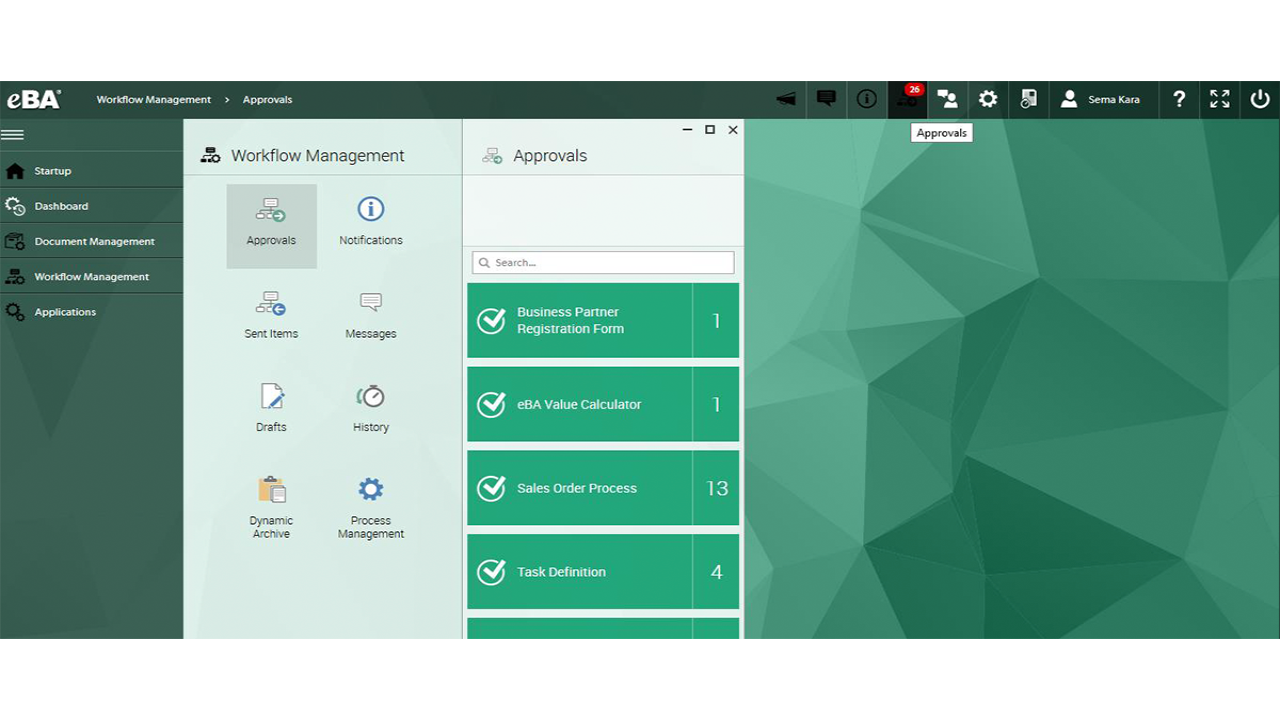Click the check icon on eBA Value Calculator
Image resolution: width=1280 pixels, height=720 pixels.
pyautogui.click(x=491, y=404)
